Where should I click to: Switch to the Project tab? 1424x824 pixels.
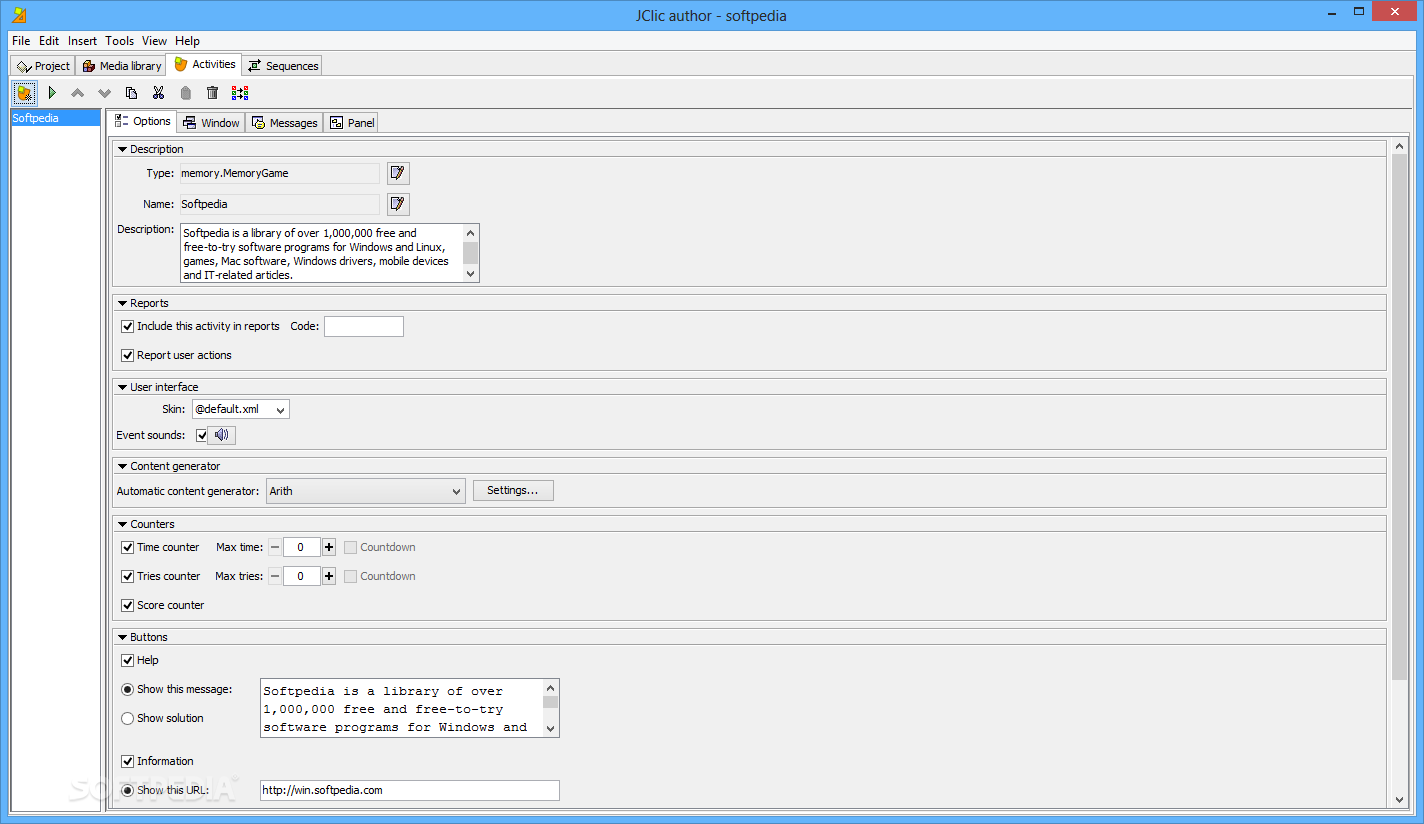43,66
